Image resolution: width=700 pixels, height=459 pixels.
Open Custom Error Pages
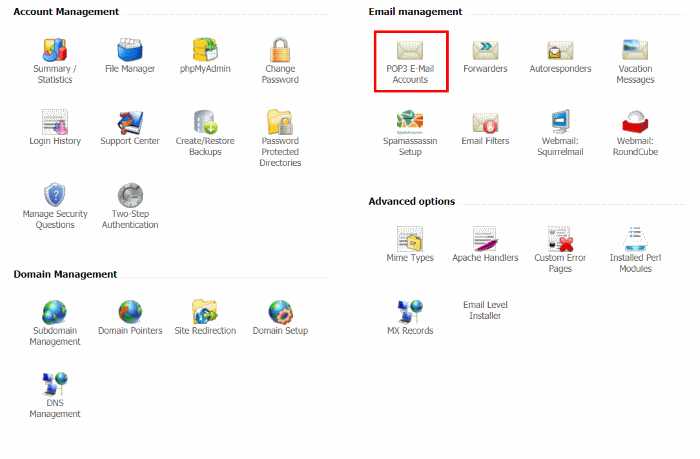click(x=560, y=239)
